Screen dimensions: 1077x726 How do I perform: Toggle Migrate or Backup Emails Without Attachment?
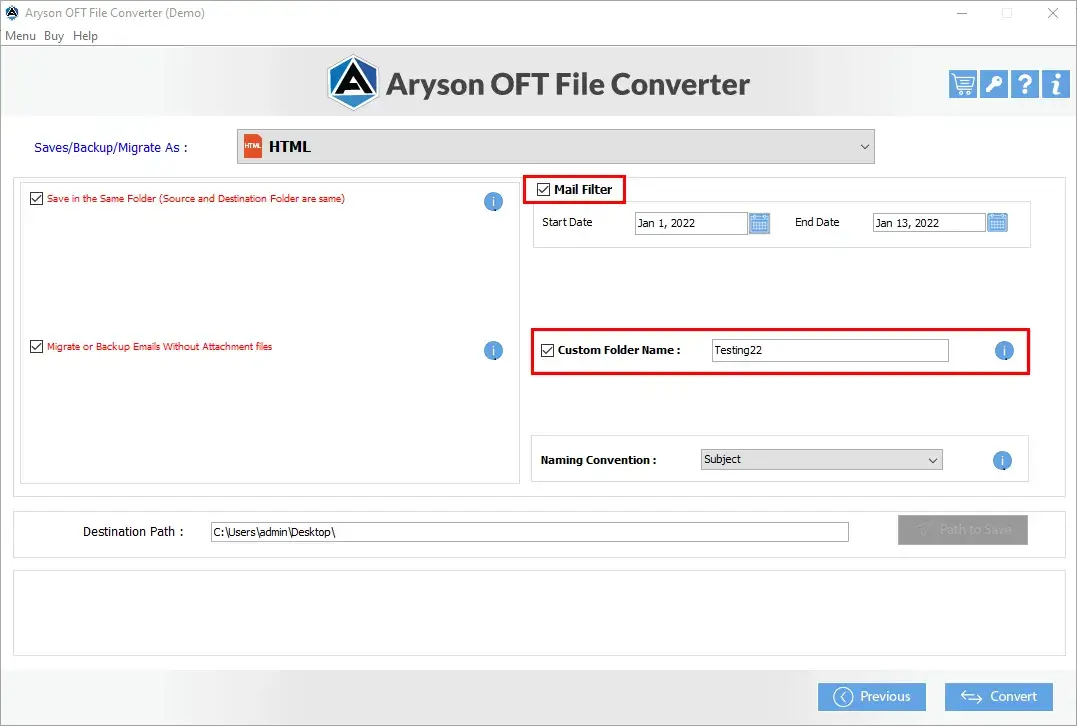[x=36, y=347]
